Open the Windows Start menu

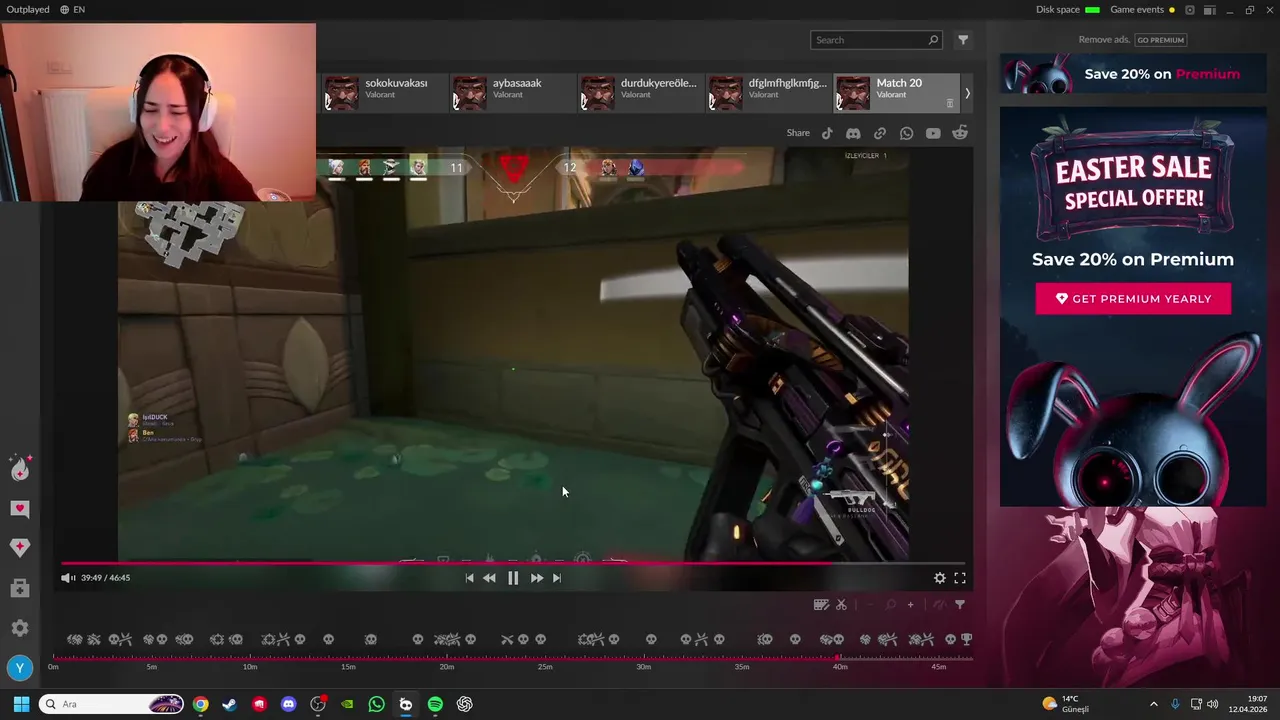[x=21, y=704]
